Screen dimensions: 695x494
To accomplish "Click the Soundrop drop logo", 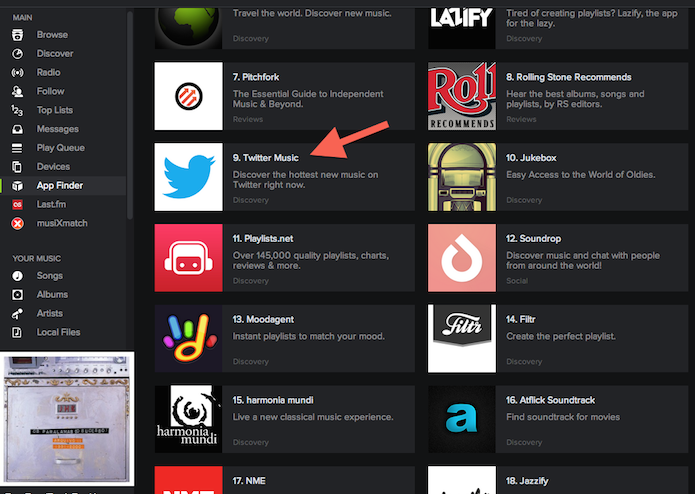I will pos(462,258).
